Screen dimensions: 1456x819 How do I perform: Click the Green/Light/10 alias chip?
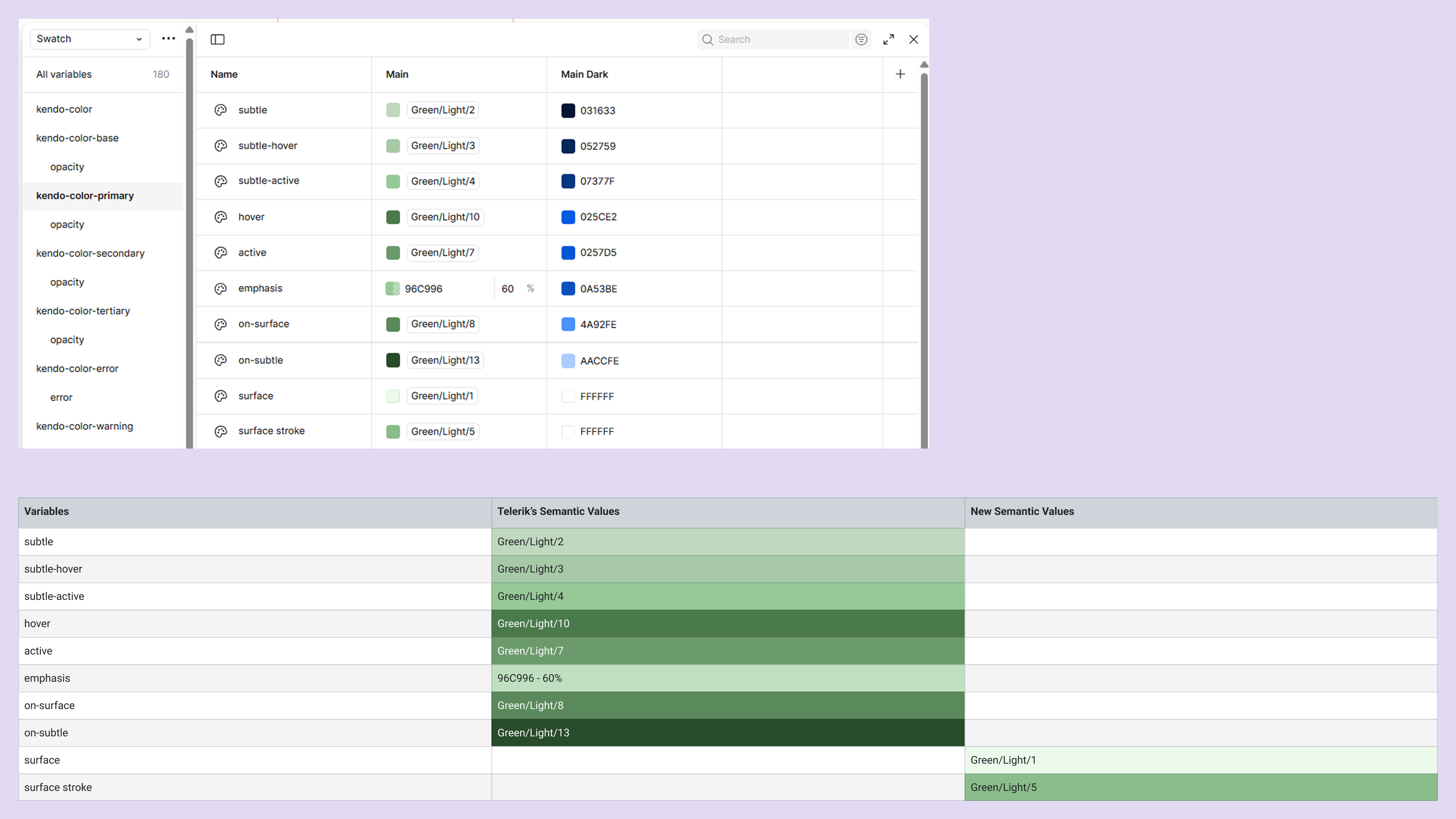click(445, 217)
